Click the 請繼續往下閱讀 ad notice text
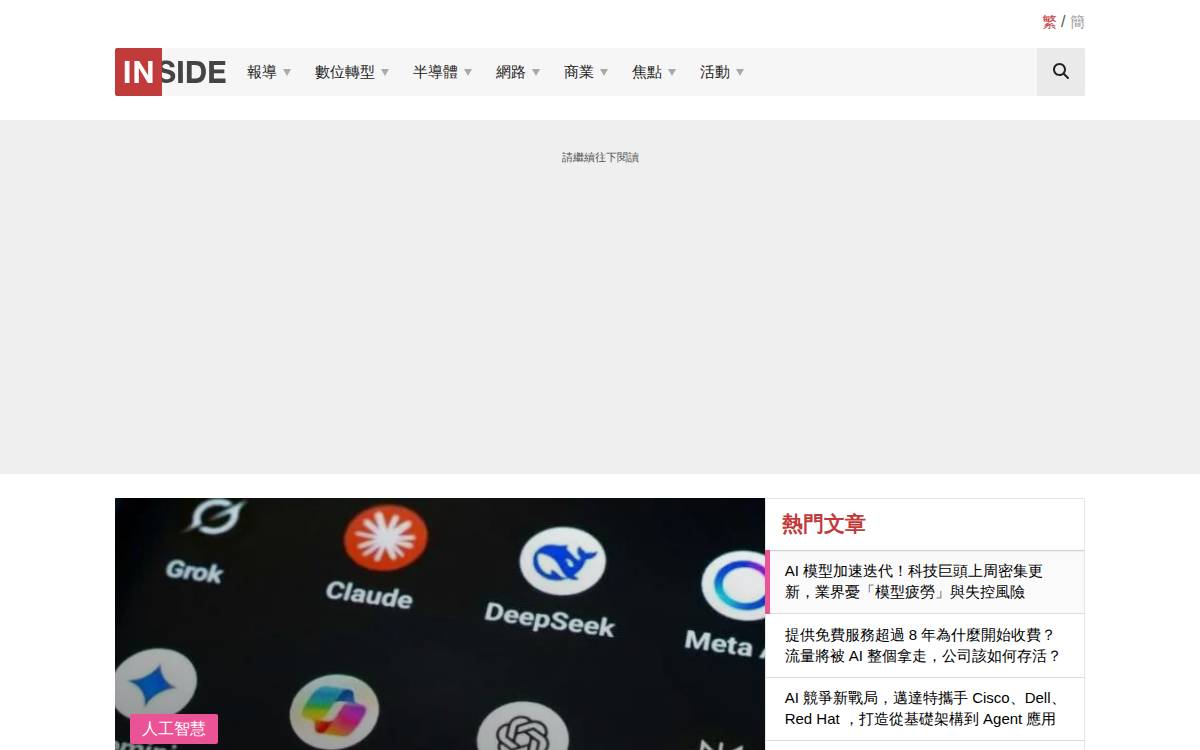Viewport: 1200px width, 750px height. tap(600, 157)
